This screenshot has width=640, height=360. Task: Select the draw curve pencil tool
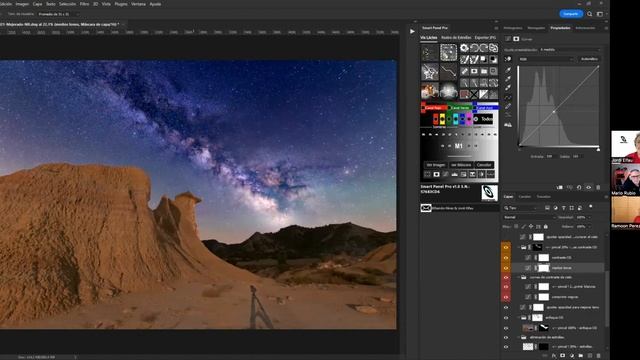click(508, 106)
